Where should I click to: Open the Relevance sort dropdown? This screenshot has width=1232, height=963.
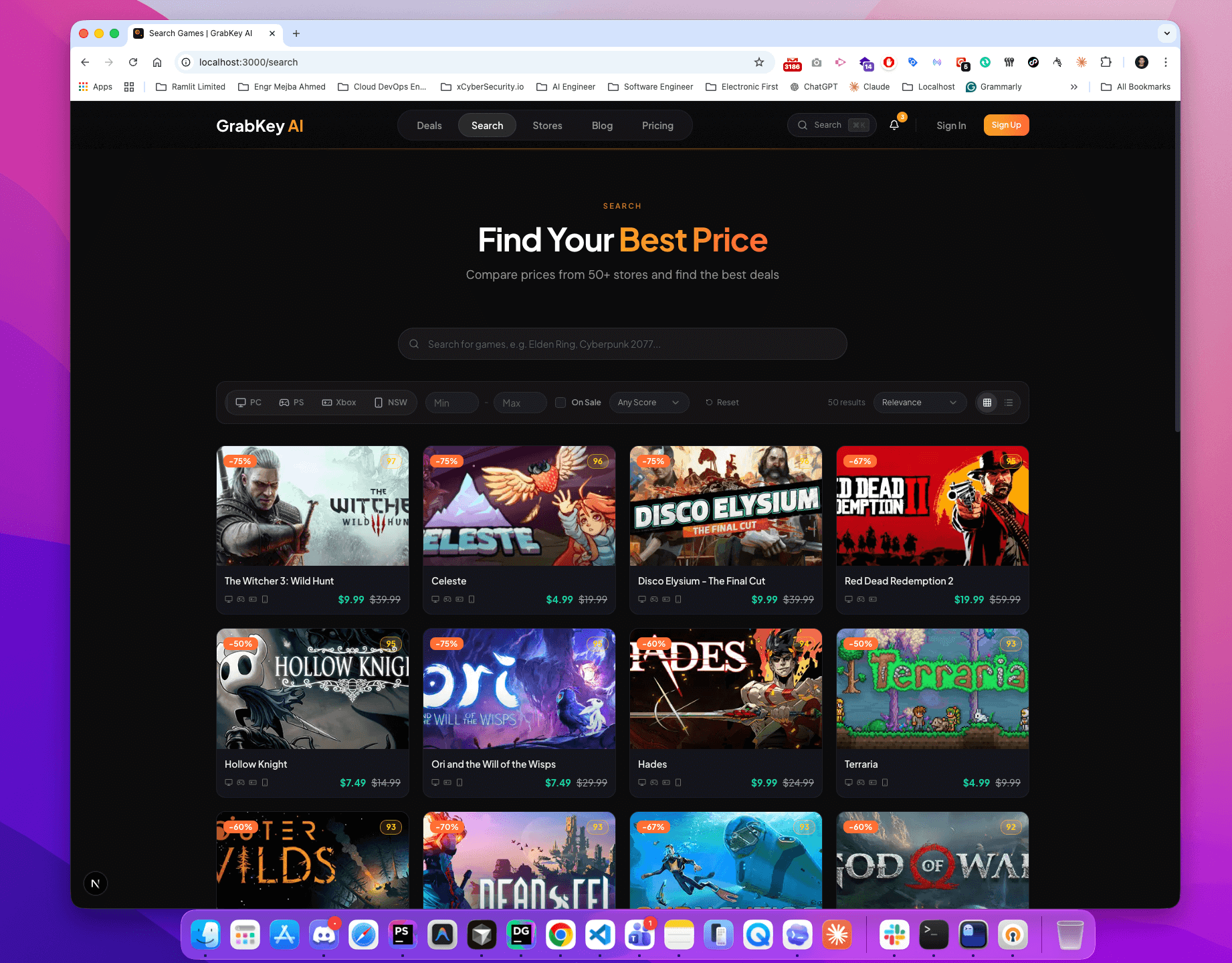click(x=920, y=402)
